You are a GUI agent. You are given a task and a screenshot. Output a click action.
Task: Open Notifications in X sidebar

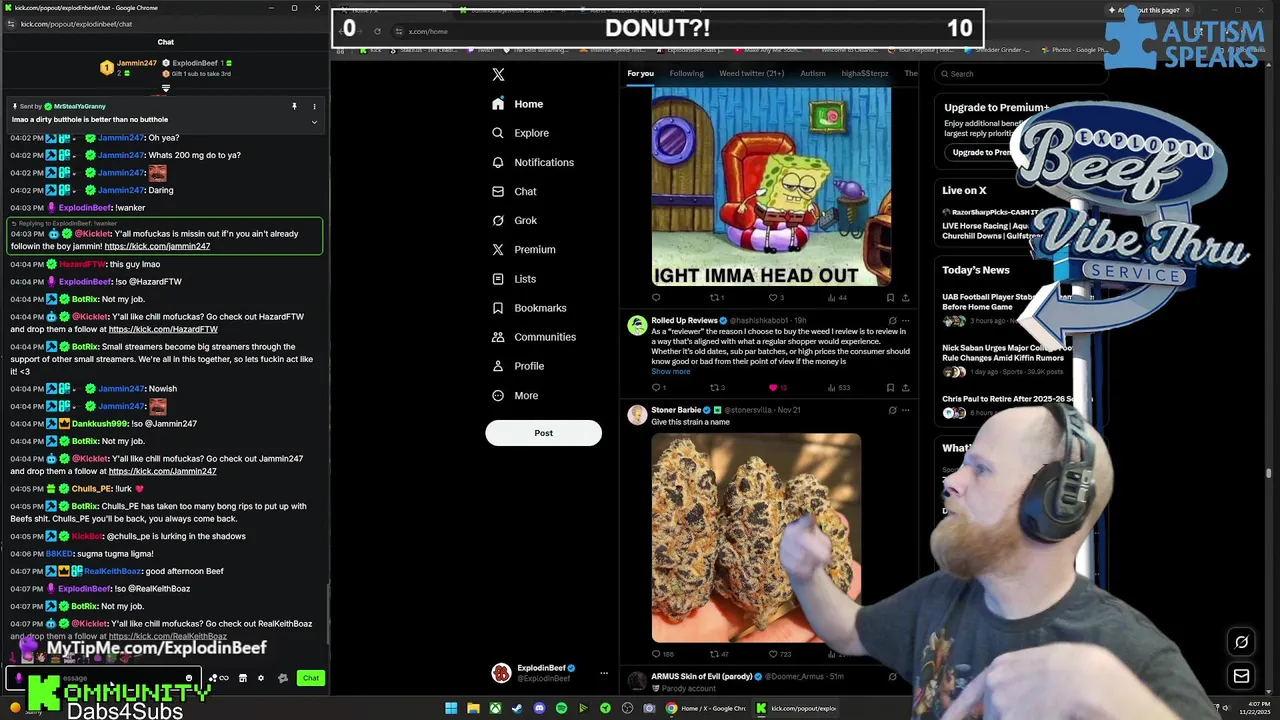point(533,162)
